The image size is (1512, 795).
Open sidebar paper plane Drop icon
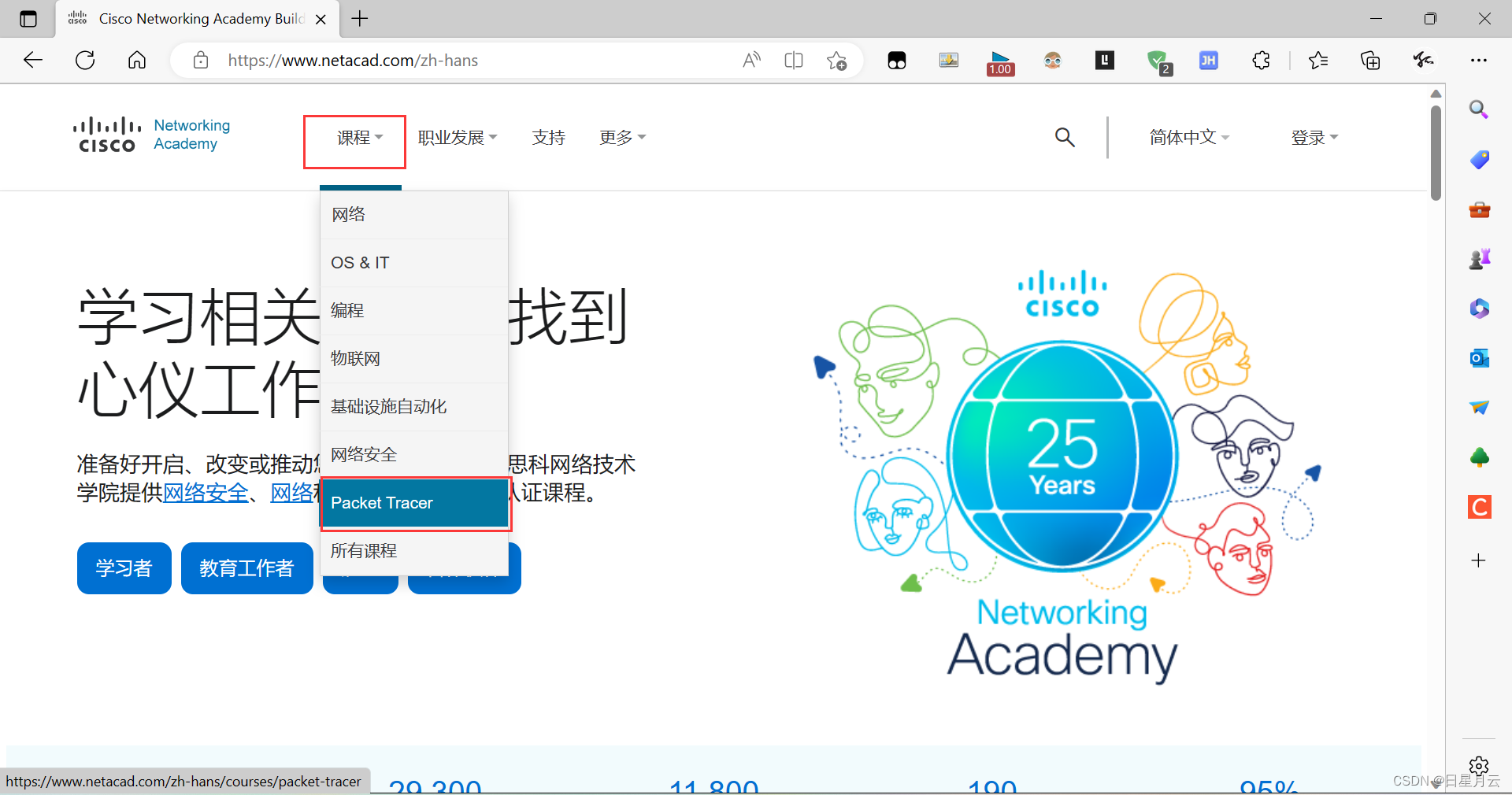(x=1479, y=407)
